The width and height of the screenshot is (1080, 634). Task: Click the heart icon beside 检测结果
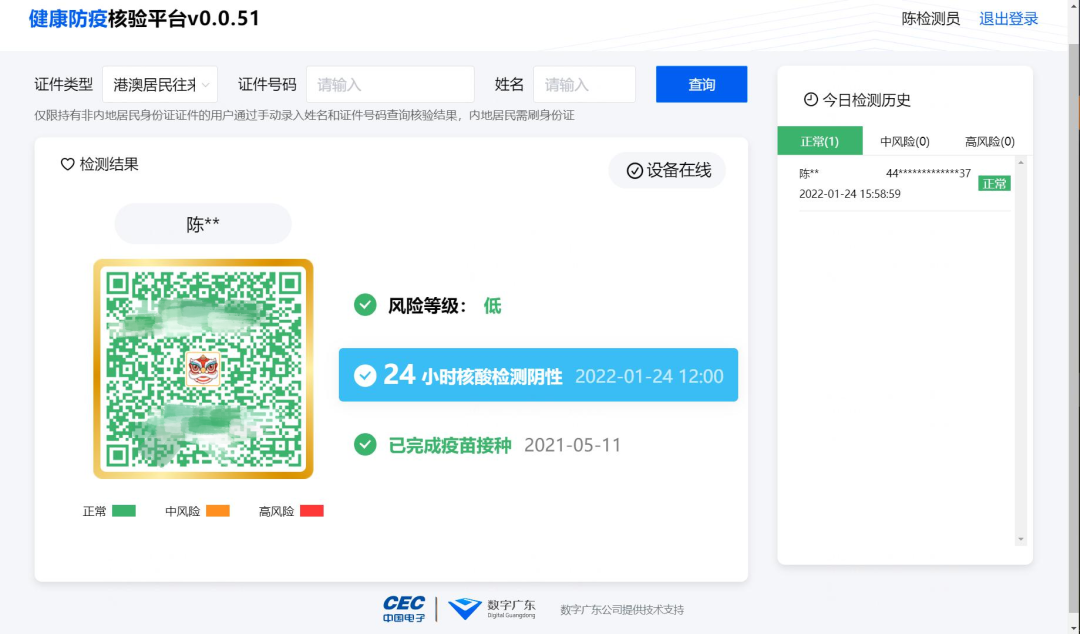pyautogui.click(x=68, y=164)
